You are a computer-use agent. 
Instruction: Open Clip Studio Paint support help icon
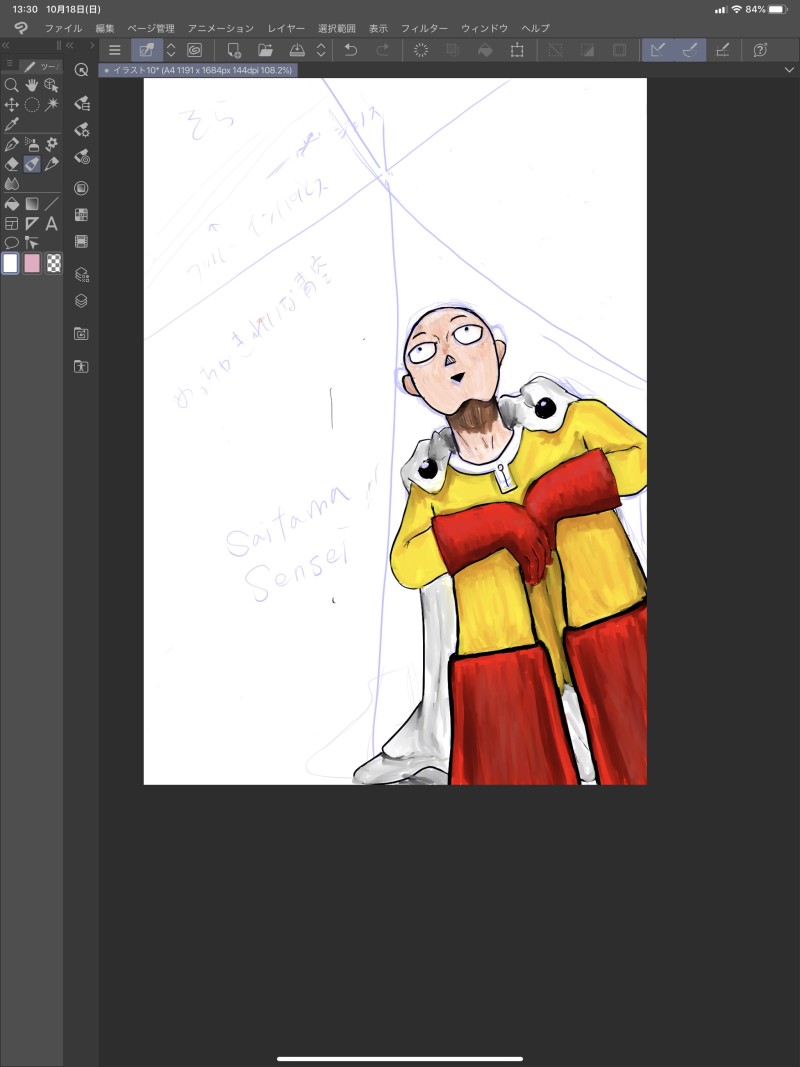761,50
